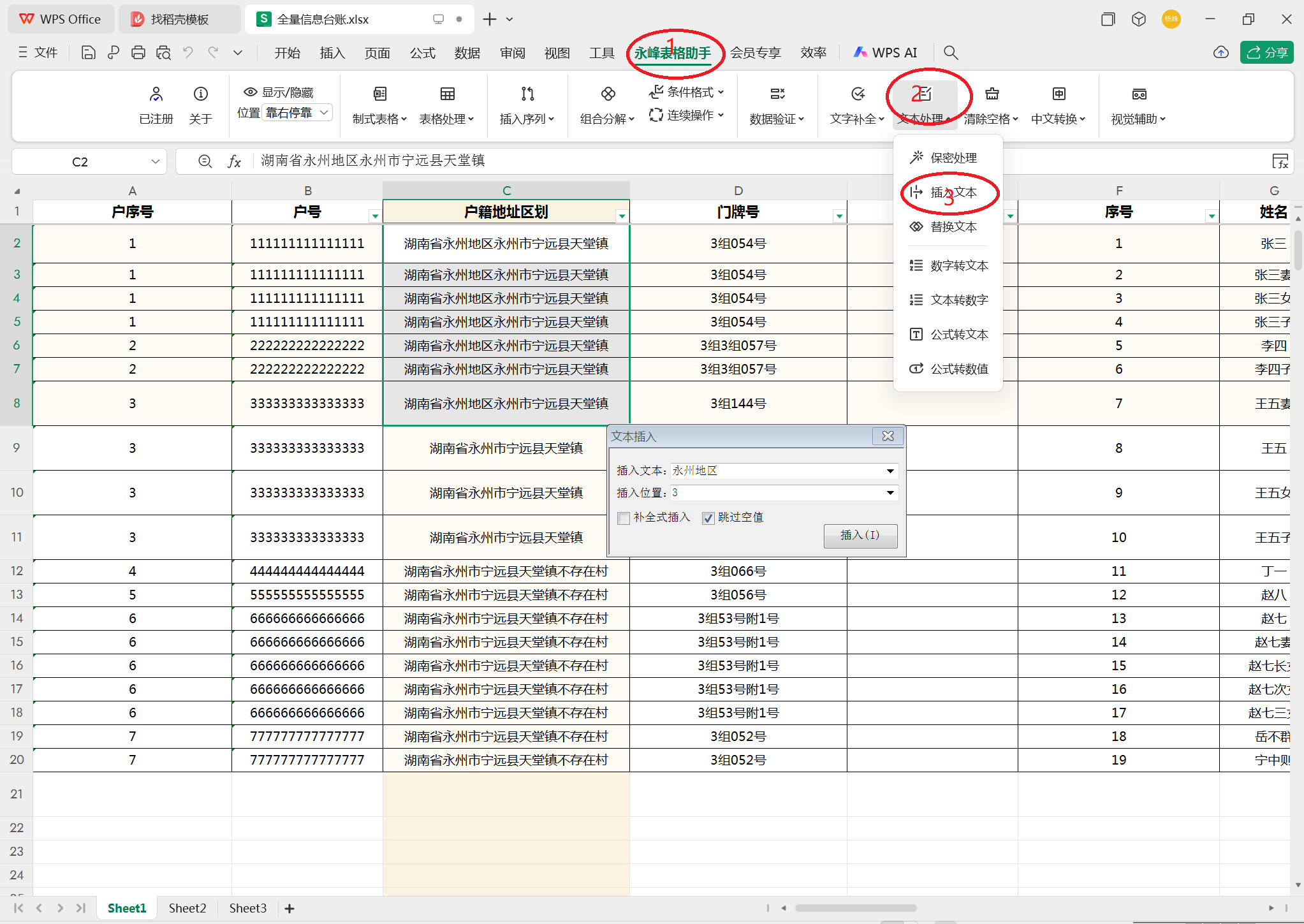1304x924 pixels.
Task: Click the green 分享 share button
Action: pos(1266,53)
